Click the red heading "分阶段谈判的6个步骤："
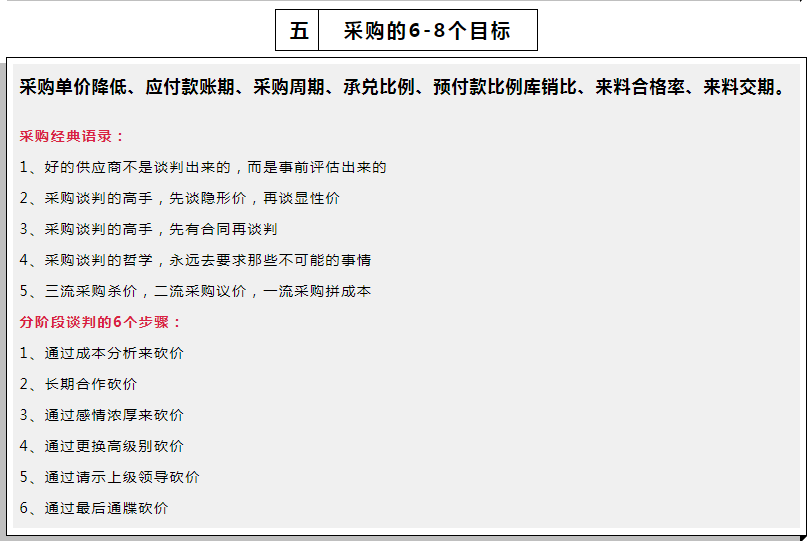812x541 pixels. coord(101,322)
